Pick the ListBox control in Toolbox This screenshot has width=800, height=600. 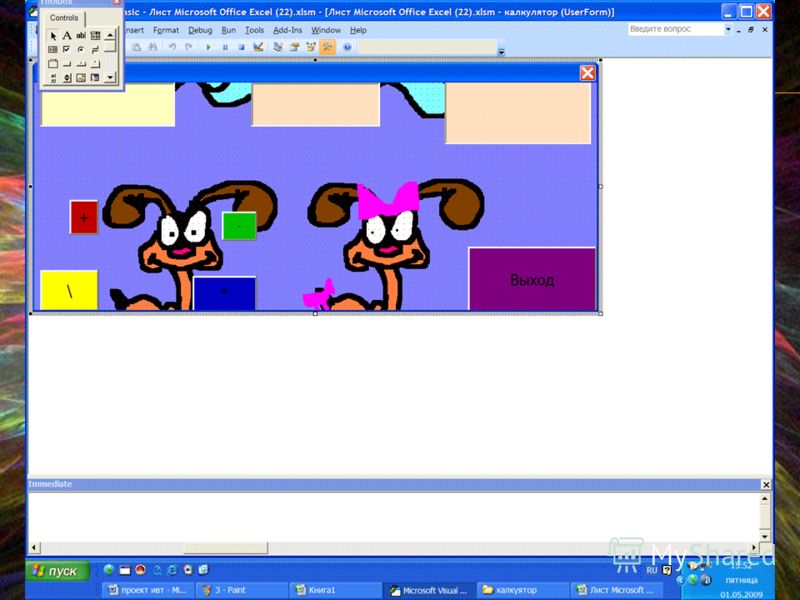pyautogui.click(x=53, y=49)
